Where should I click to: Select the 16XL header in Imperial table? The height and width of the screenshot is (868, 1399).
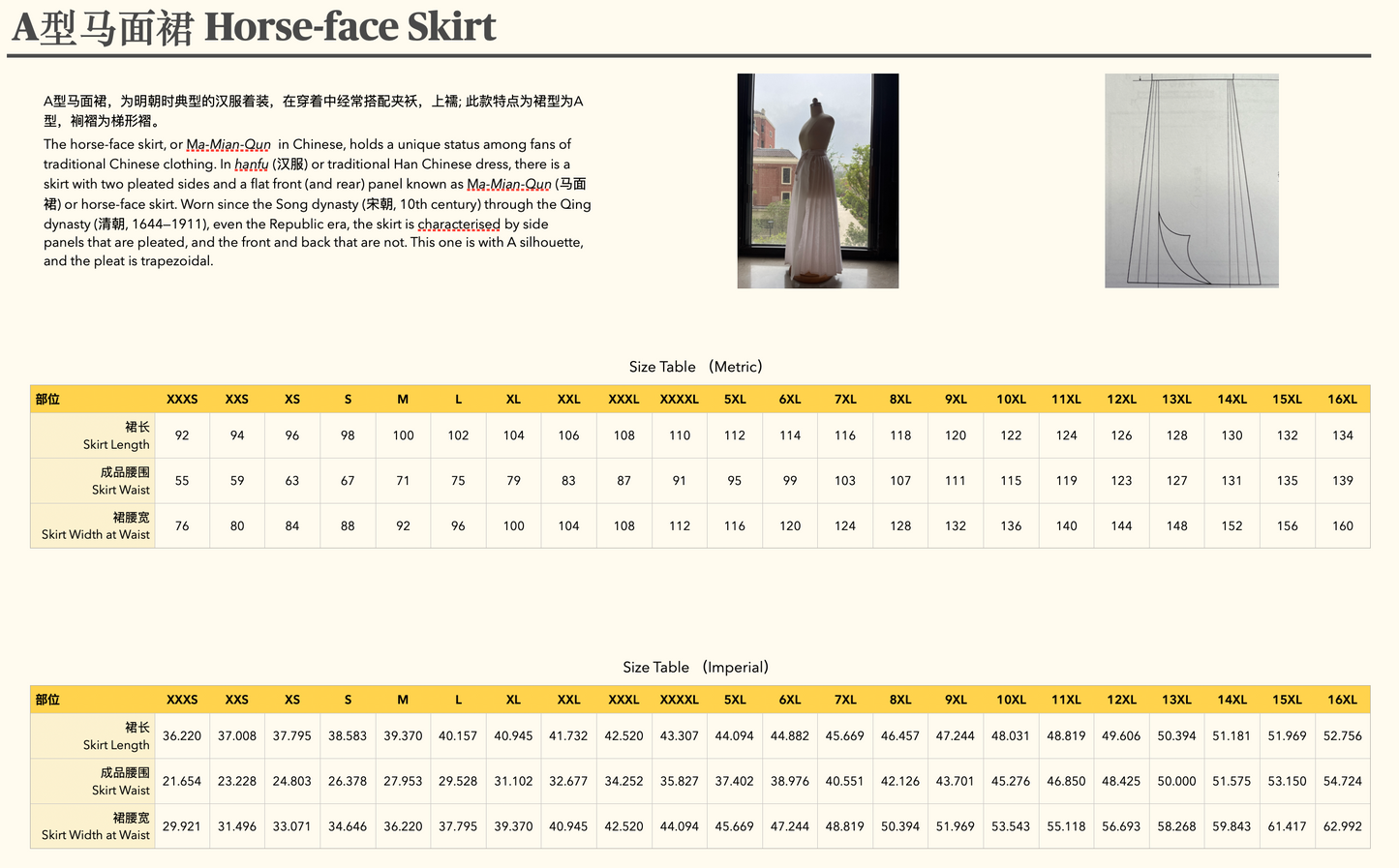click(x=1342, y=699)
